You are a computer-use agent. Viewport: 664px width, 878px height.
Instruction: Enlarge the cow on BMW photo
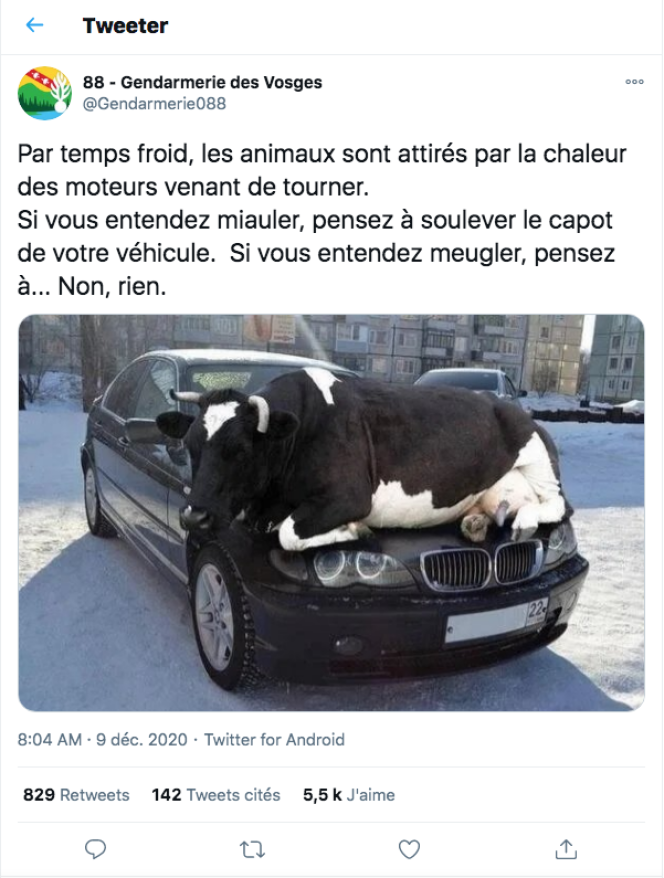331,513
